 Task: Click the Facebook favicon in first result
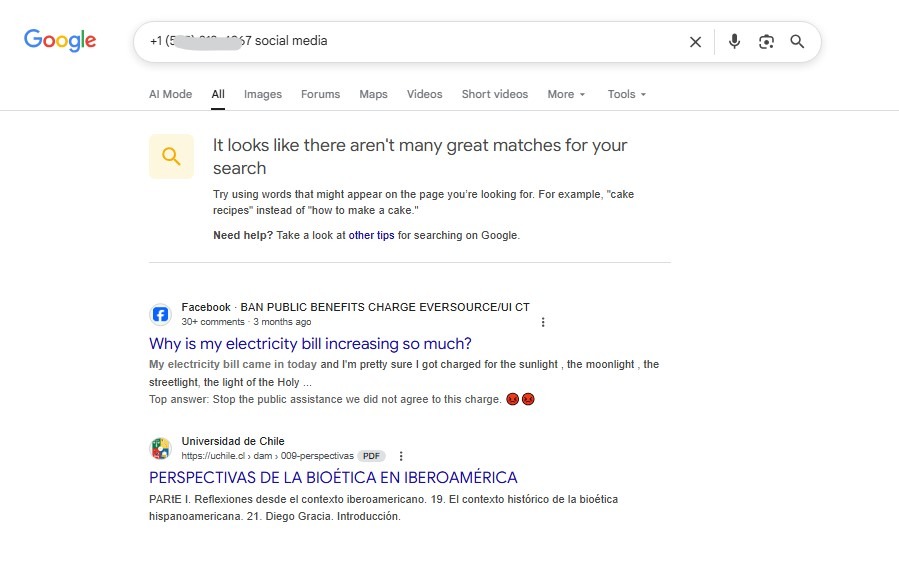tap(160, 315)
